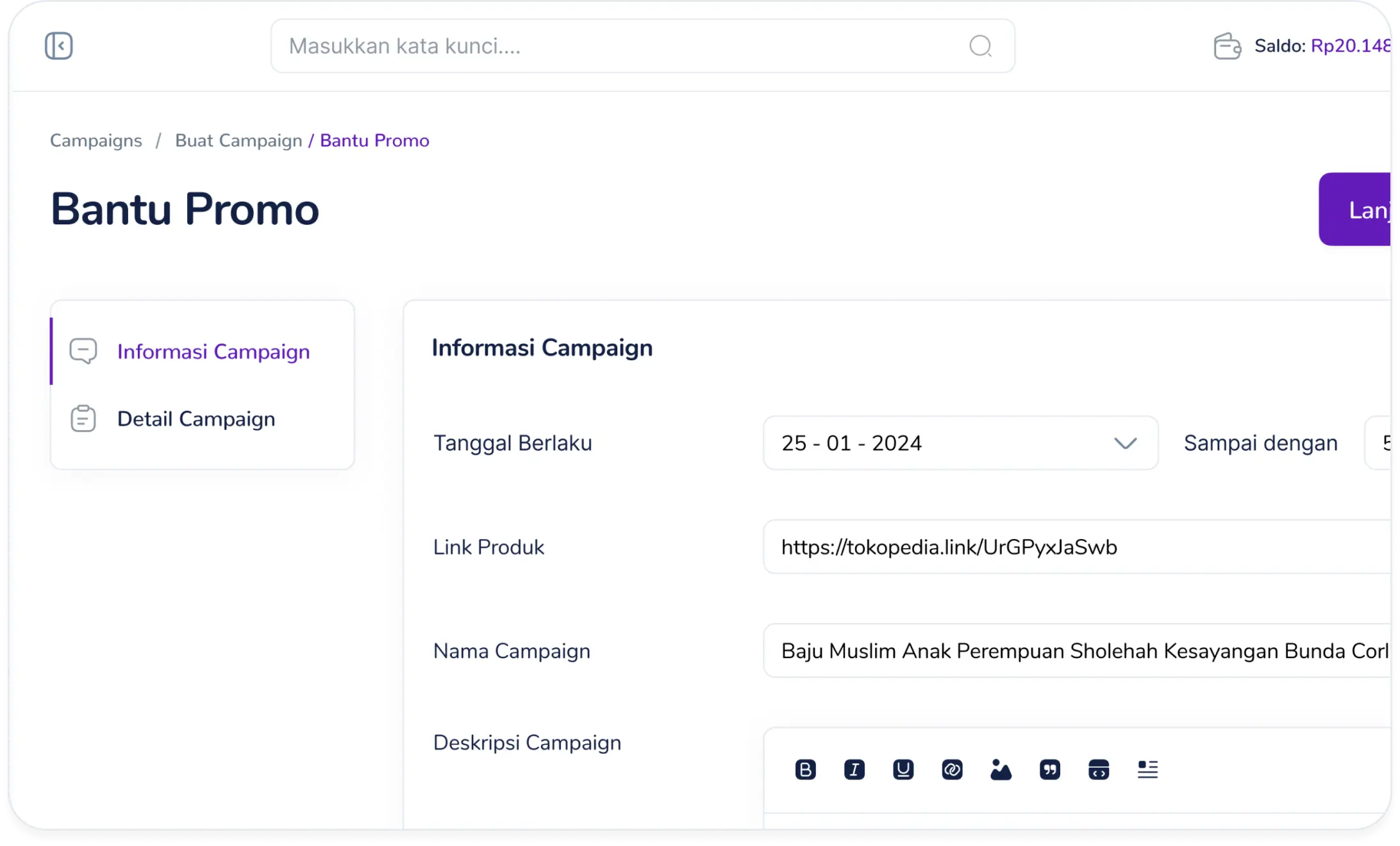Open the Campaigns breadcrumb link
The image size is (1400, 846).
[96, 140]
